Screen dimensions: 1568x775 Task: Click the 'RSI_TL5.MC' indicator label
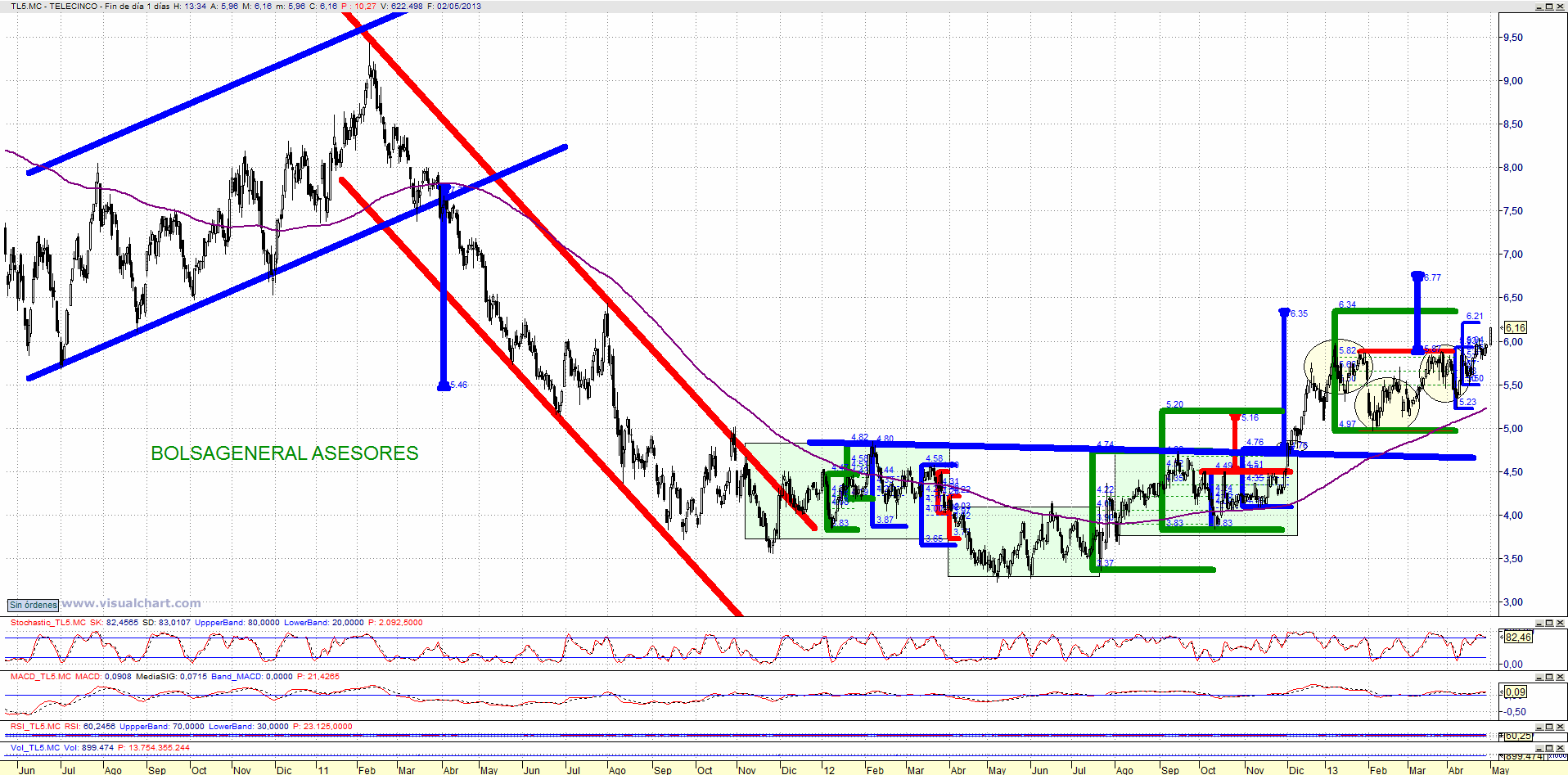[35, 727]
